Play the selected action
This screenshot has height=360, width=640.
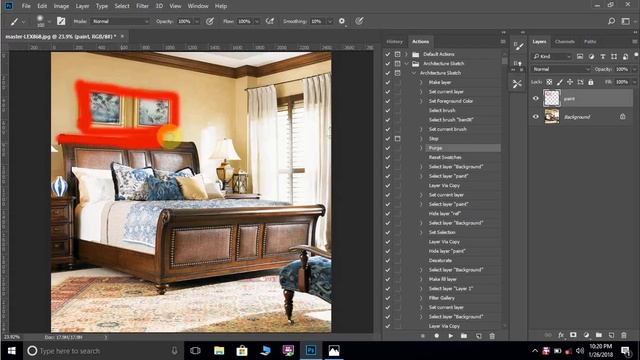pyautogui.click(x=451, y=336)
